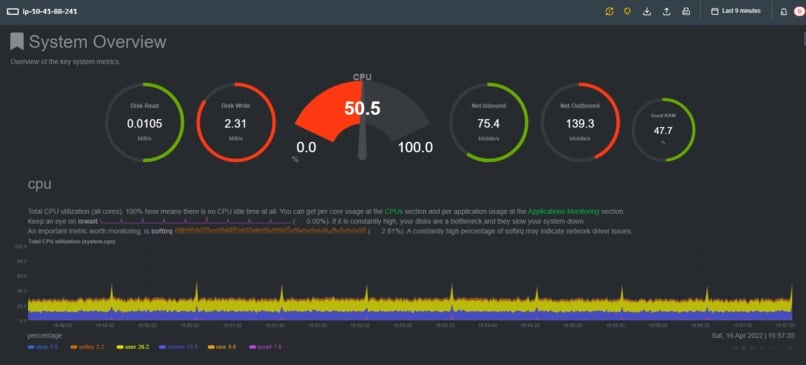The width and height of the screenshot is (806, 365).
Task: Click the bookmark icon beside System Overview
Action: click(x=17, y=42)
